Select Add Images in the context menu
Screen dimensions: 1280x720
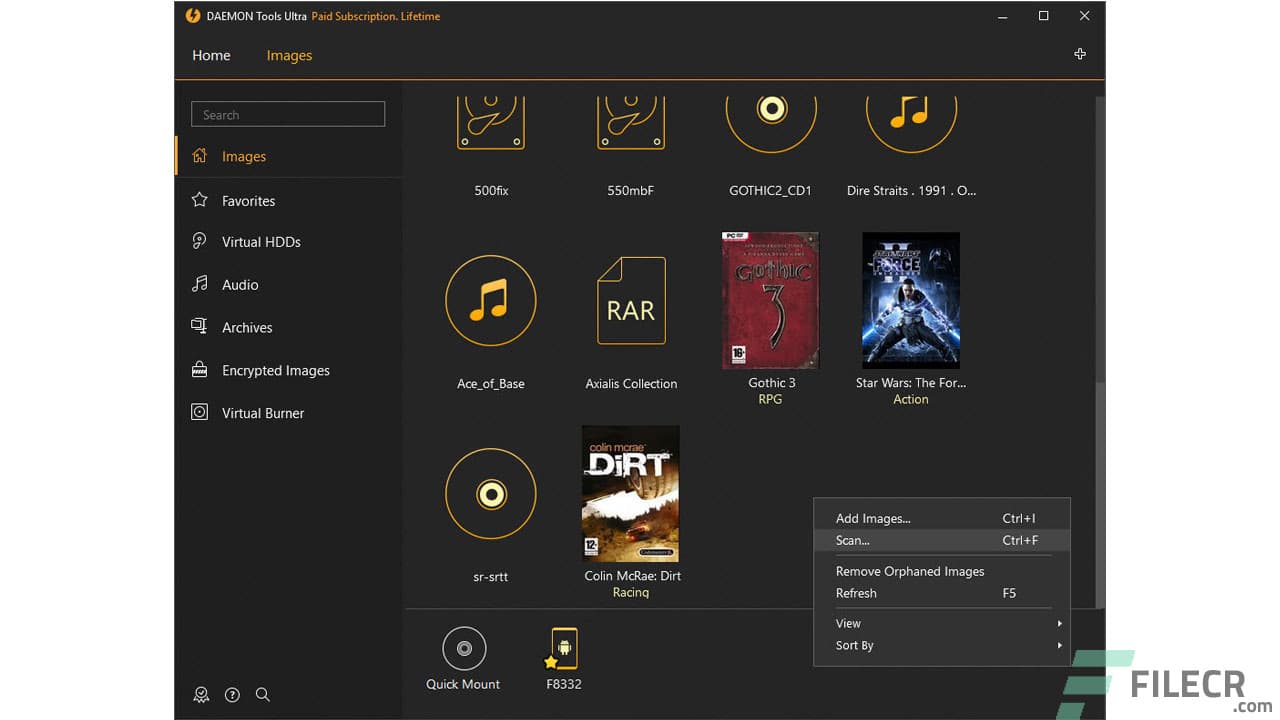click(x=873, y=518)
